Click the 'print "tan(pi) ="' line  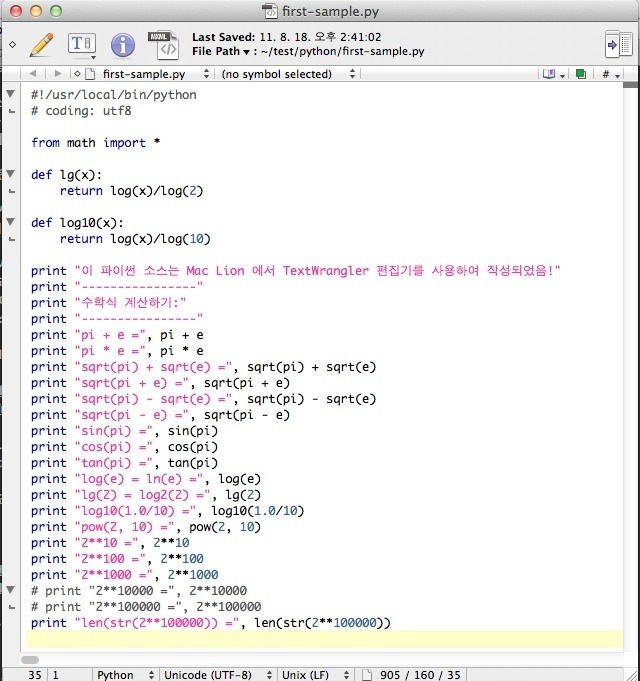(x=124, y=463)
